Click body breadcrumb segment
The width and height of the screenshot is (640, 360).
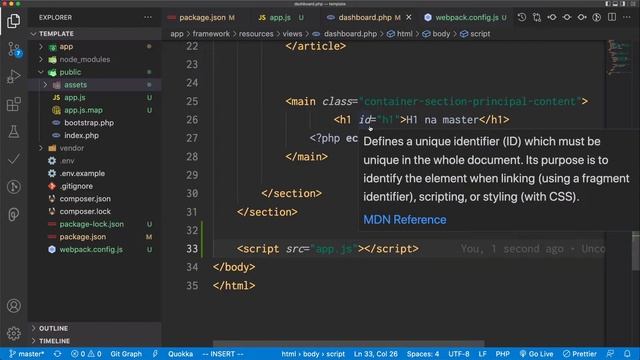point(436,34)
